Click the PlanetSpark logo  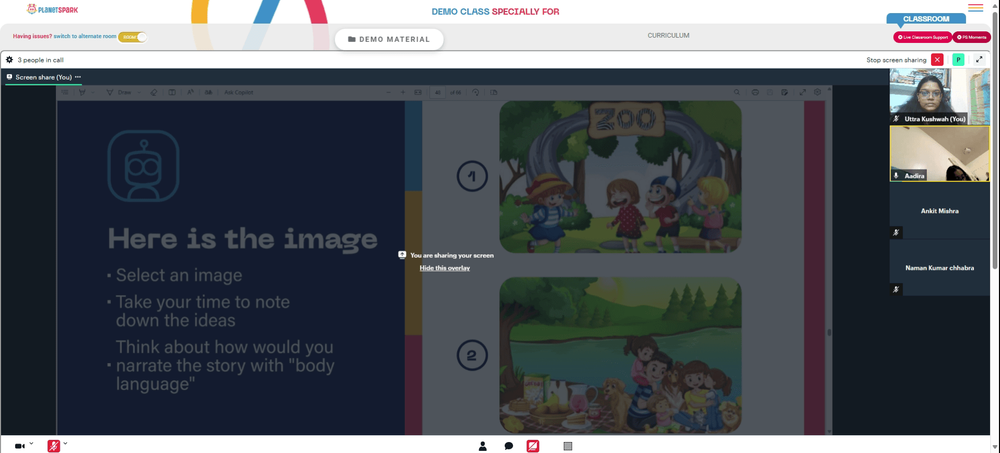[x=53, y=9]
